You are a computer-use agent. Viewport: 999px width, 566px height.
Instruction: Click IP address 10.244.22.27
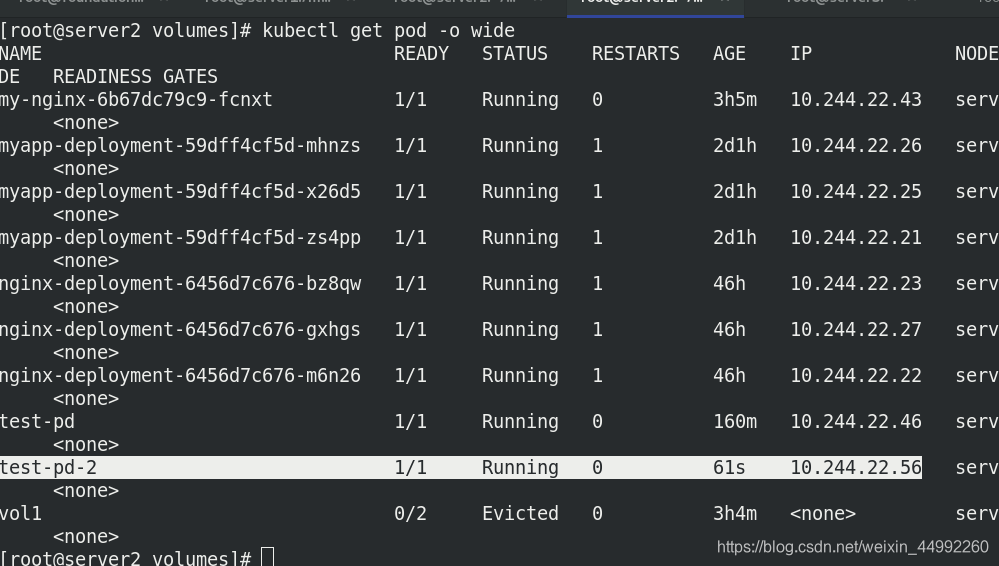[856, 330]
